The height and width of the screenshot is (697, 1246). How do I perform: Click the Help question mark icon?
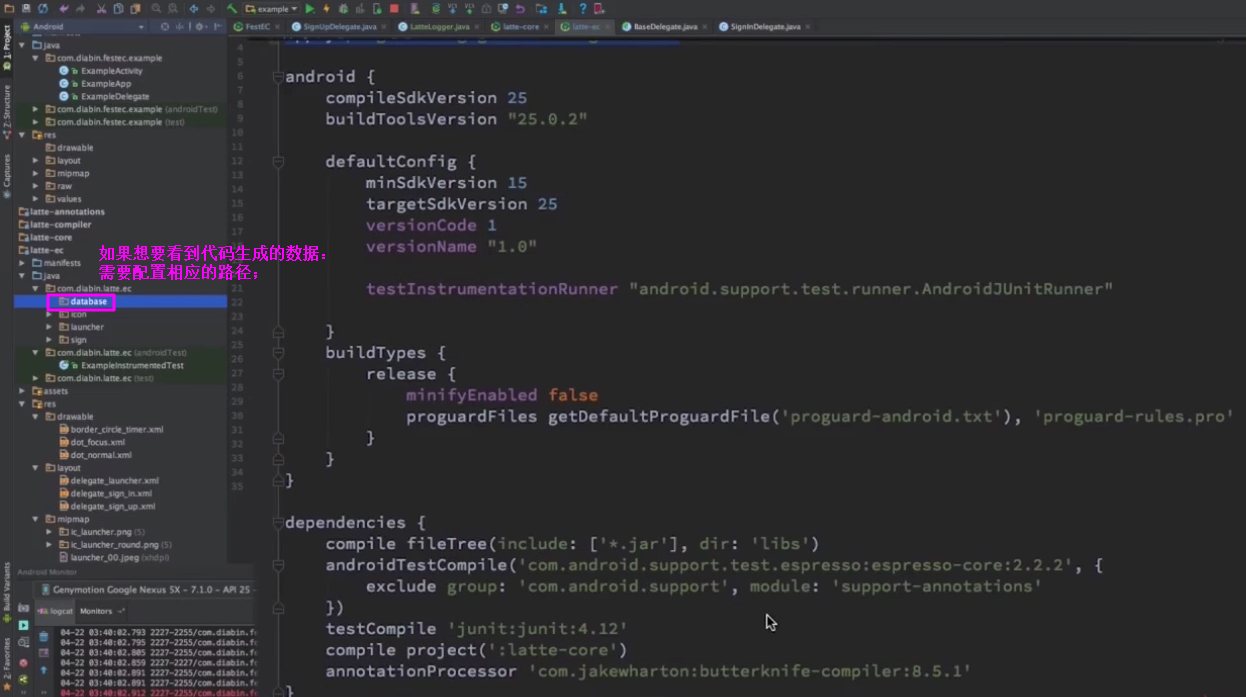coord(582,8)
